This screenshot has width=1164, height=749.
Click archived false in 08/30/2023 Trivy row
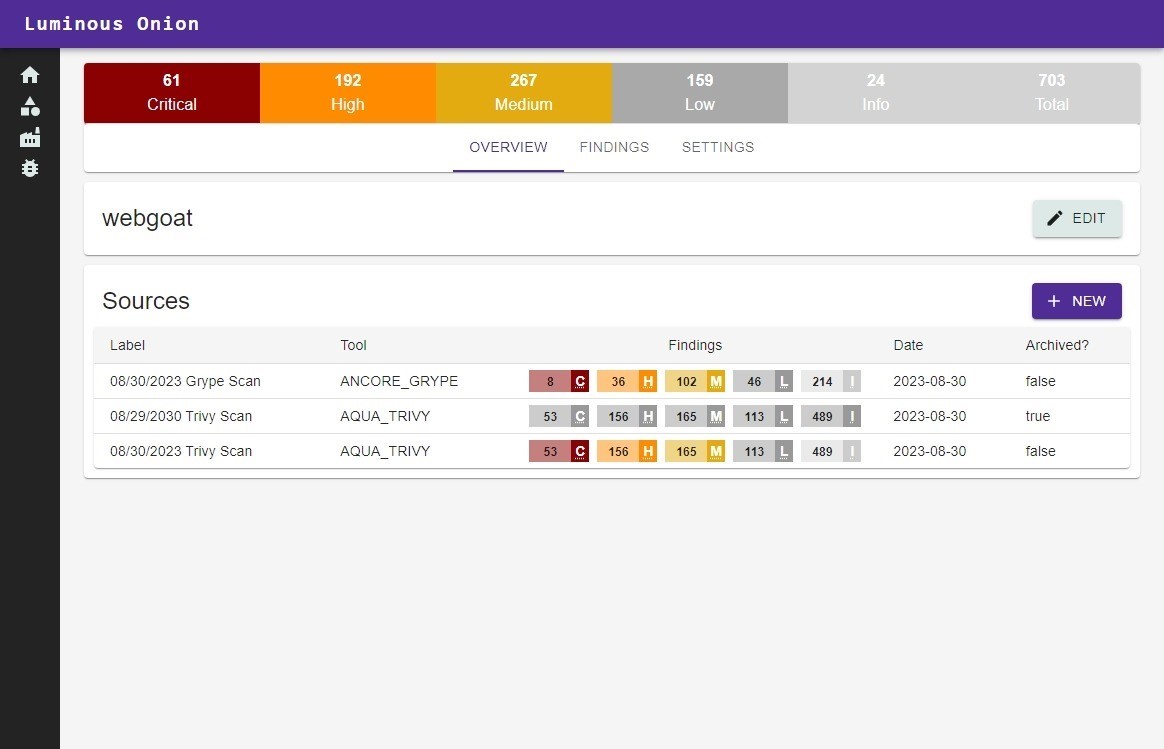[1040, 451]
